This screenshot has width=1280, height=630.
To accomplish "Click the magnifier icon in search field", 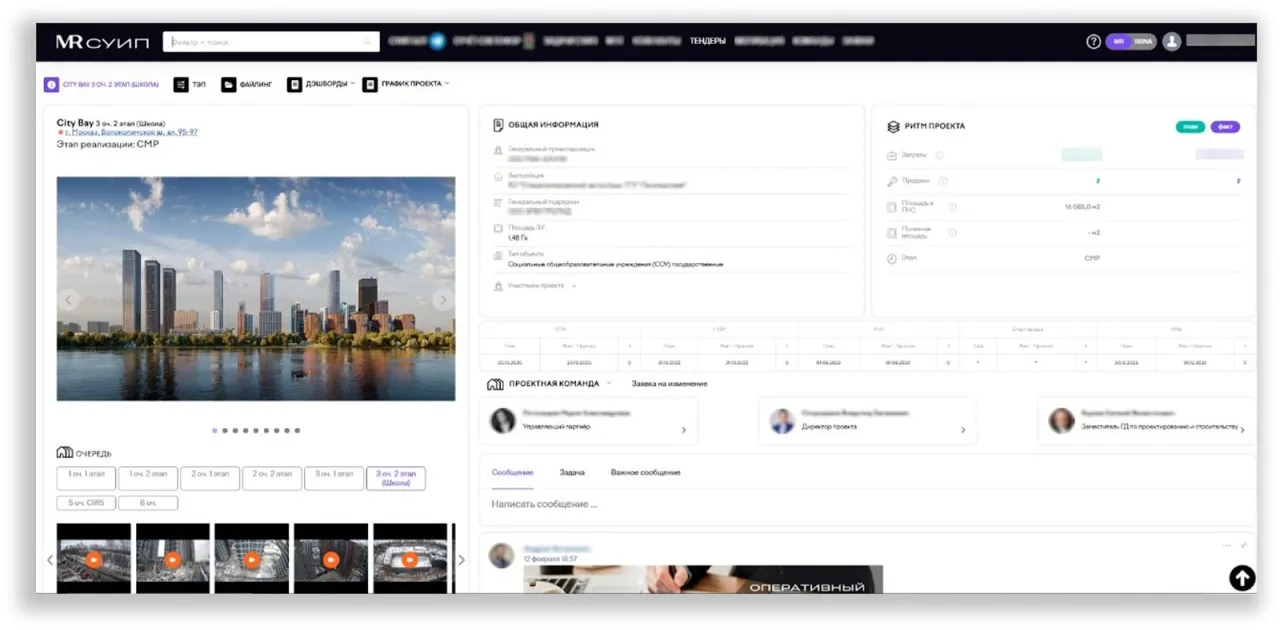I will point(367,42).
